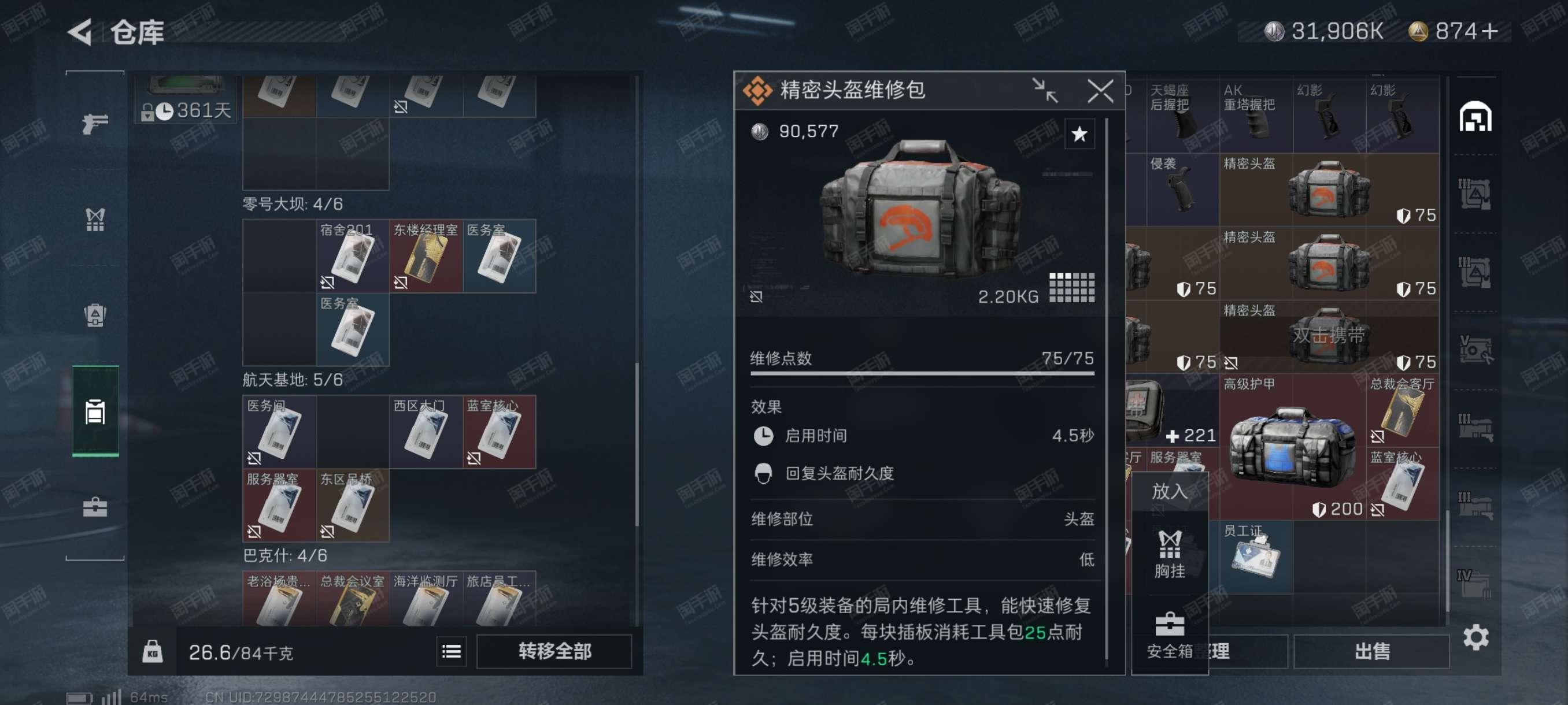The width and height of the screenshot is (1568, 705).
Task: Click the 维修点数 75/75 progress bar
Action: tap(922, 373)
